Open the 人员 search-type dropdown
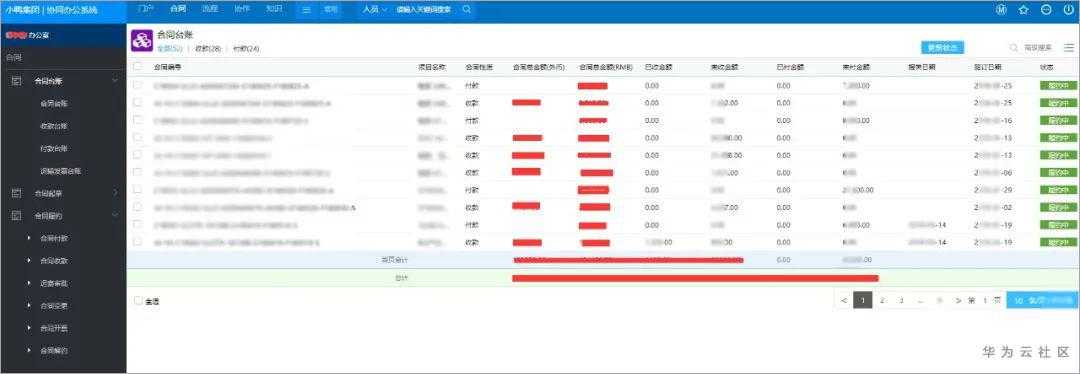 (375, 10)
